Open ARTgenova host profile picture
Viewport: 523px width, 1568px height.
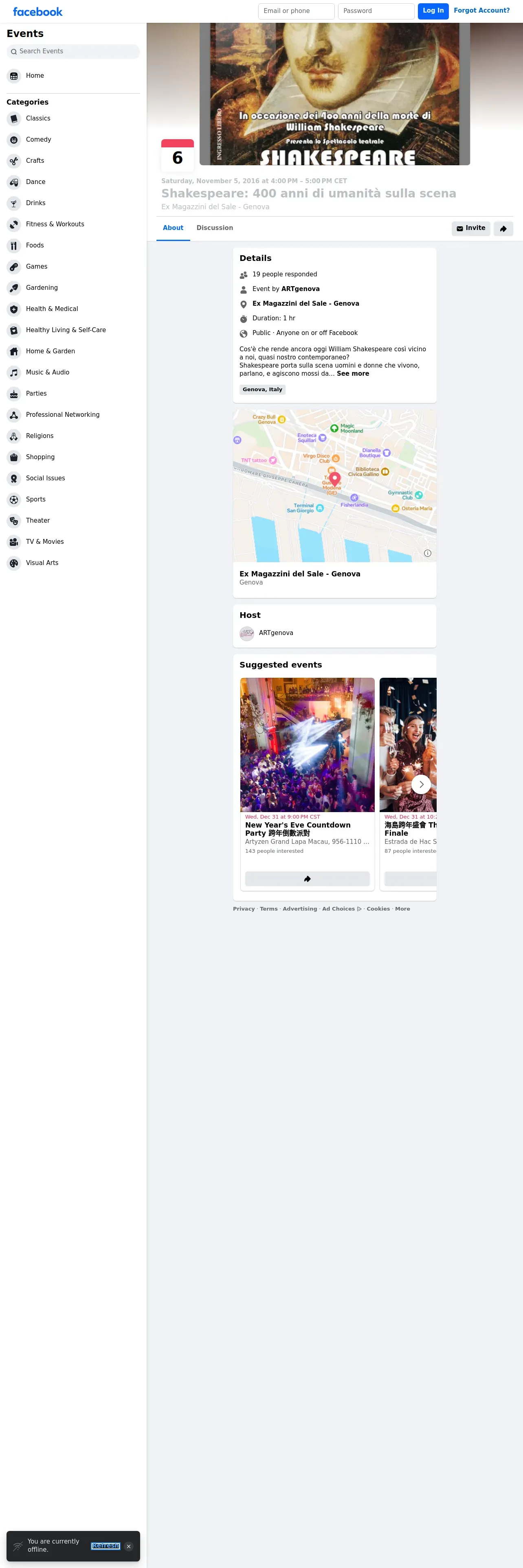[x=246, y=634]
